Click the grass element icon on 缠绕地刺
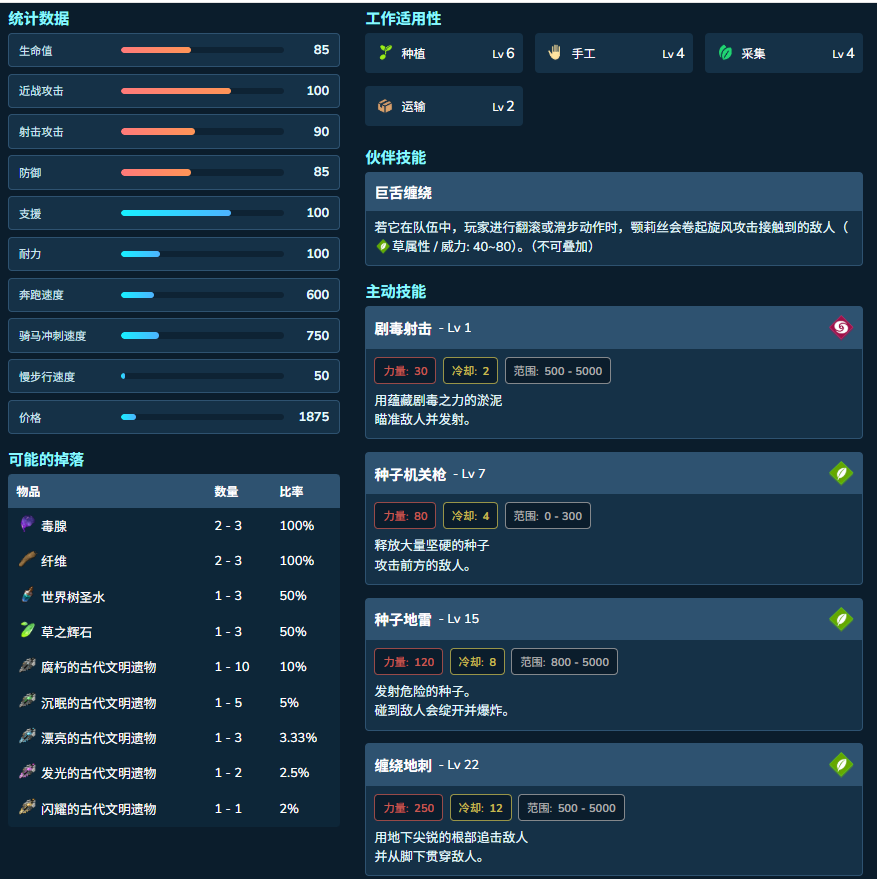The height and width of the screenshot is (879, 877). pyautogui.click(x=841, y=765)
